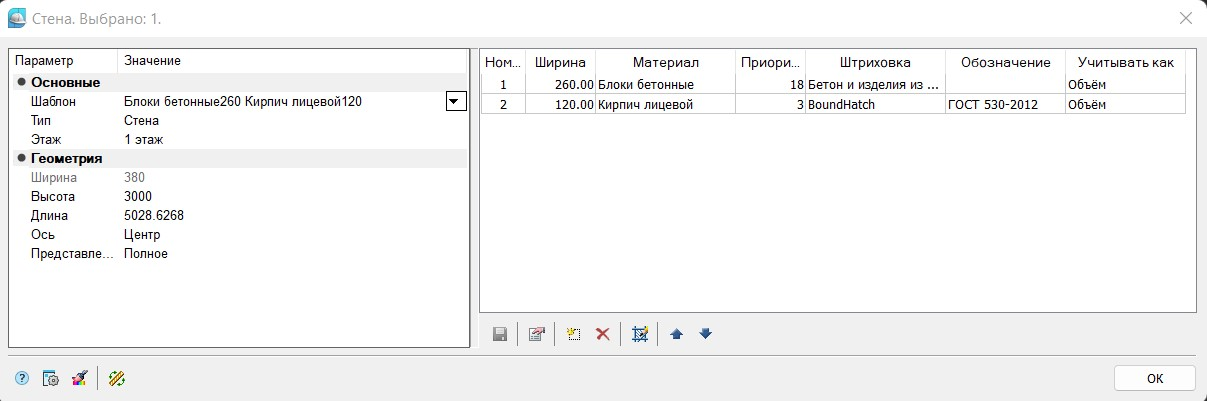The image size is (1207, 401).
Task: Add a new wall layer
Action: 572,334
